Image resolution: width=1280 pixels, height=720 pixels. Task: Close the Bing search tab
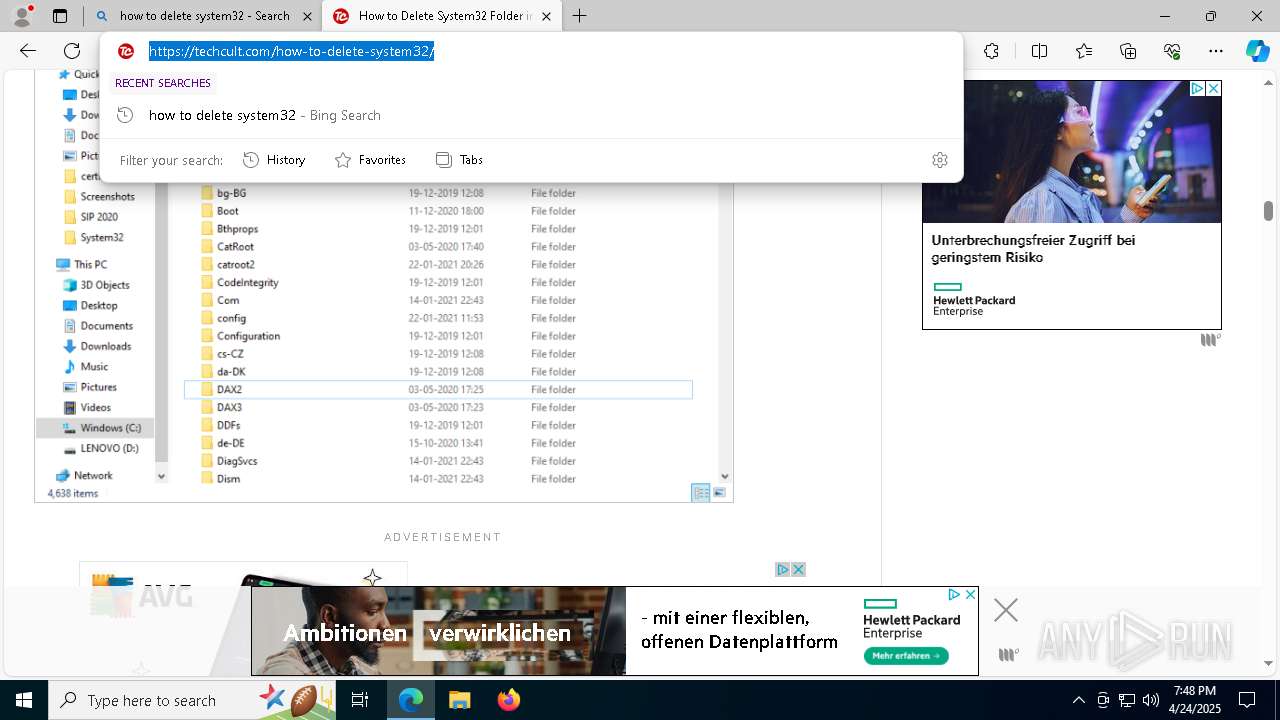(x=307, y=16)
